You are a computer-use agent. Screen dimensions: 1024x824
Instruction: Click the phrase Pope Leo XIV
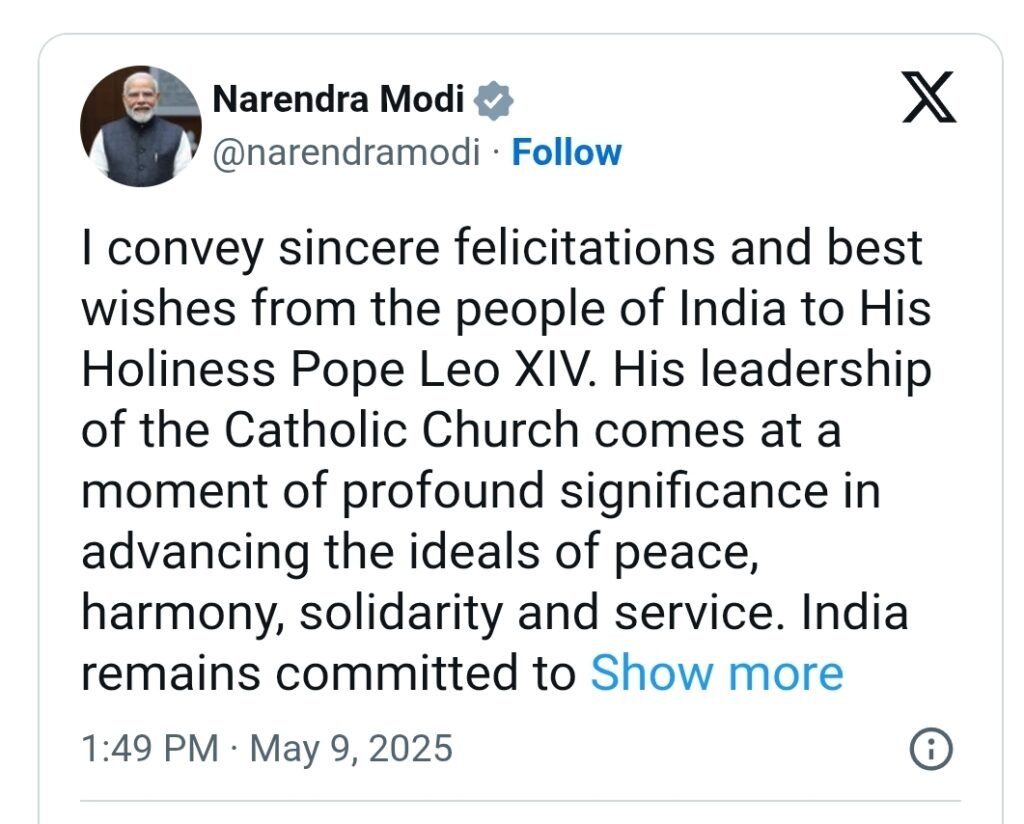click(x=441, y=370)
